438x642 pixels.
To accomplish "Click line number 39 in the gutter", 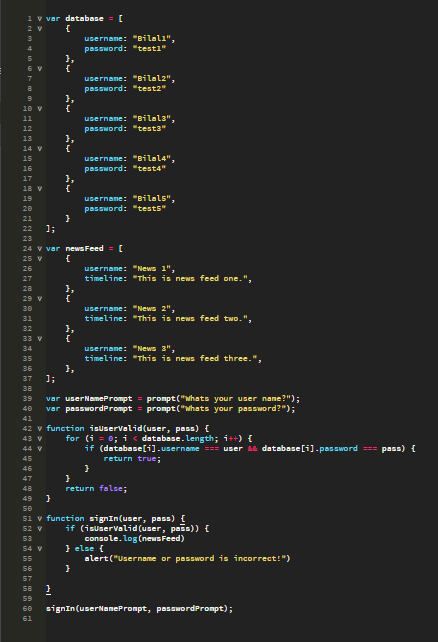I will click(x=27, y=398).
